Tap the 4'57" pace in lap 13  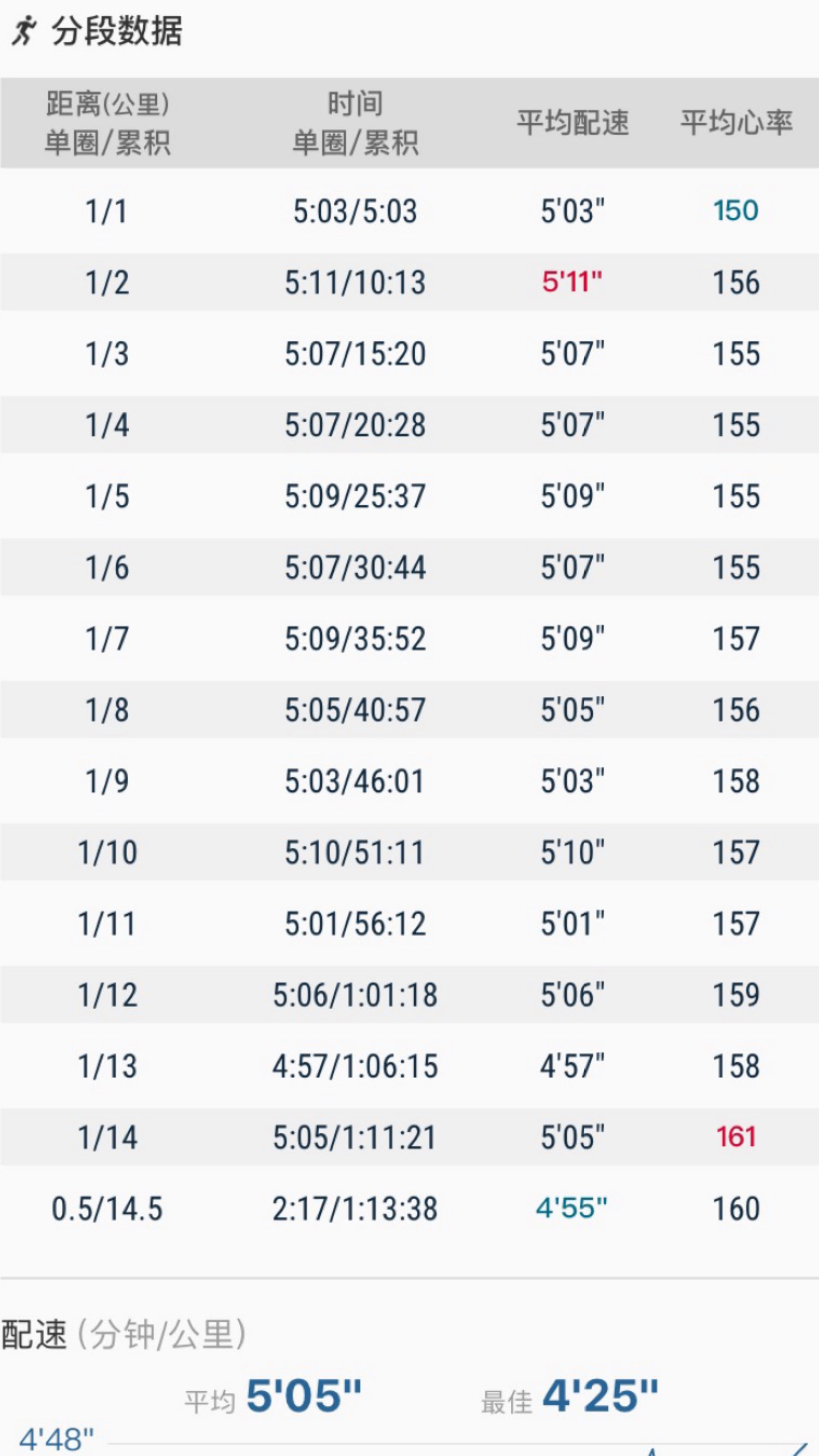pyautogui.click(x=572, y=1066)
